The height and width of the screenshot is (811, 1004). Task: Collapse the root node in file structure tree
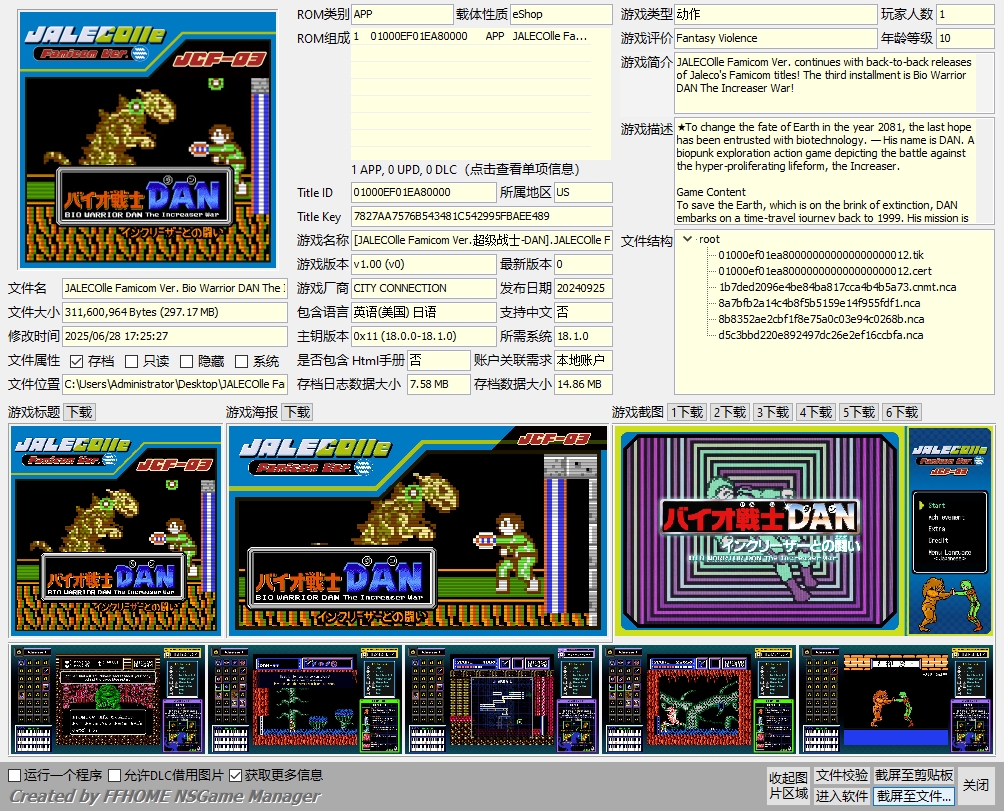[687, 239]
